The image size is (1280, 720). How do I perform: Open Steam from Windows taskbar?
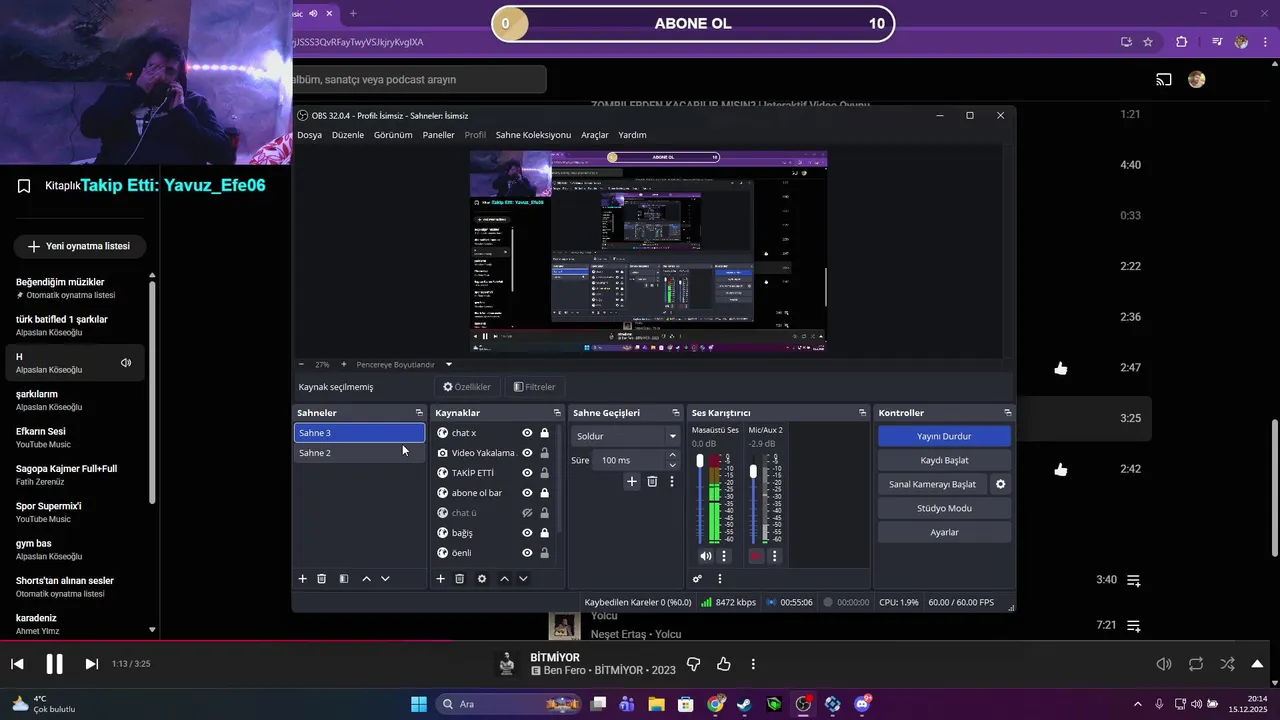pos(744,704)
